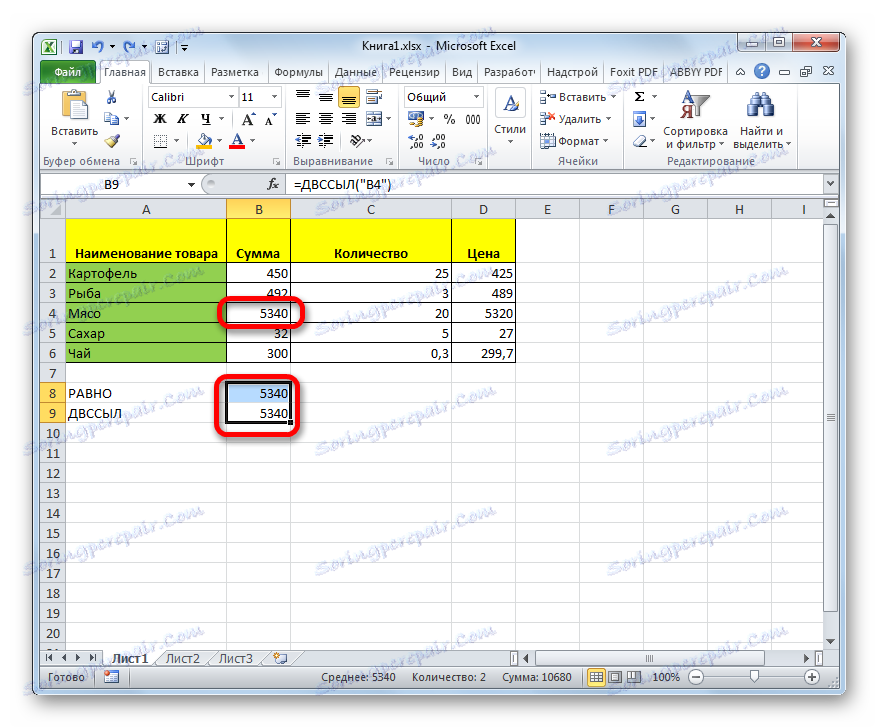Open the Стили styles gallery
Viewport: 879px width, 728px height.
point(510,118)
